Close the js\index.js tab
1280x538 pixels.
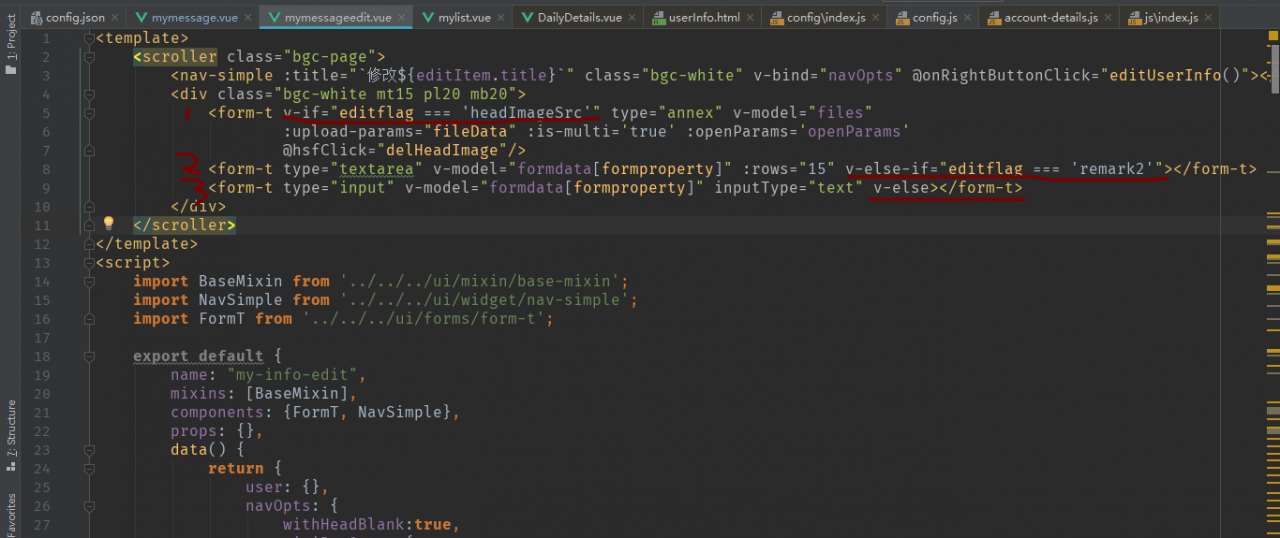tap(1210, 18)
